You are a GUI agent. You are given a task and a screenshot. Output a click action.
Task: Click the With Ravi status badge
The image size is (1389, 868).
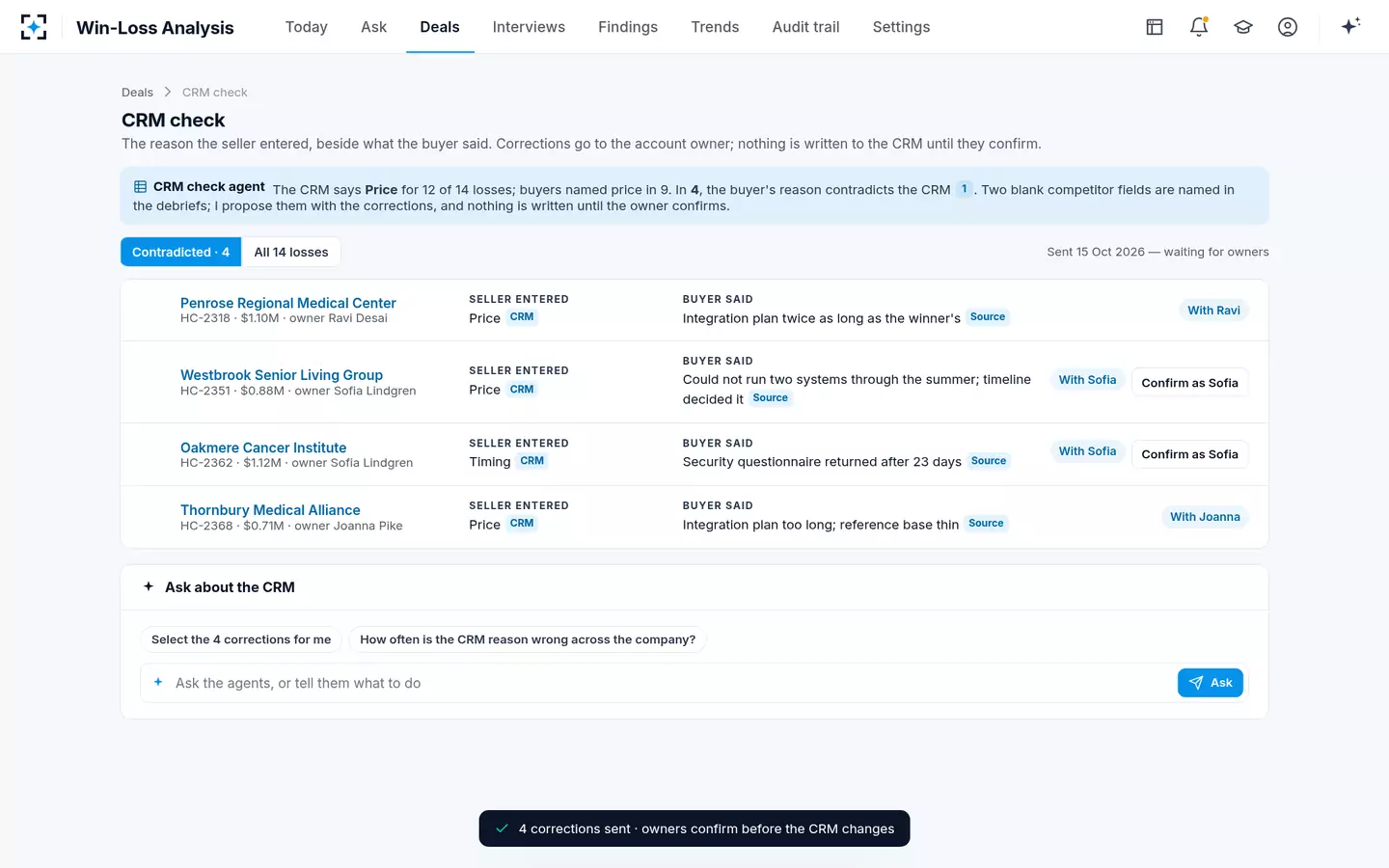(1213, 311)
